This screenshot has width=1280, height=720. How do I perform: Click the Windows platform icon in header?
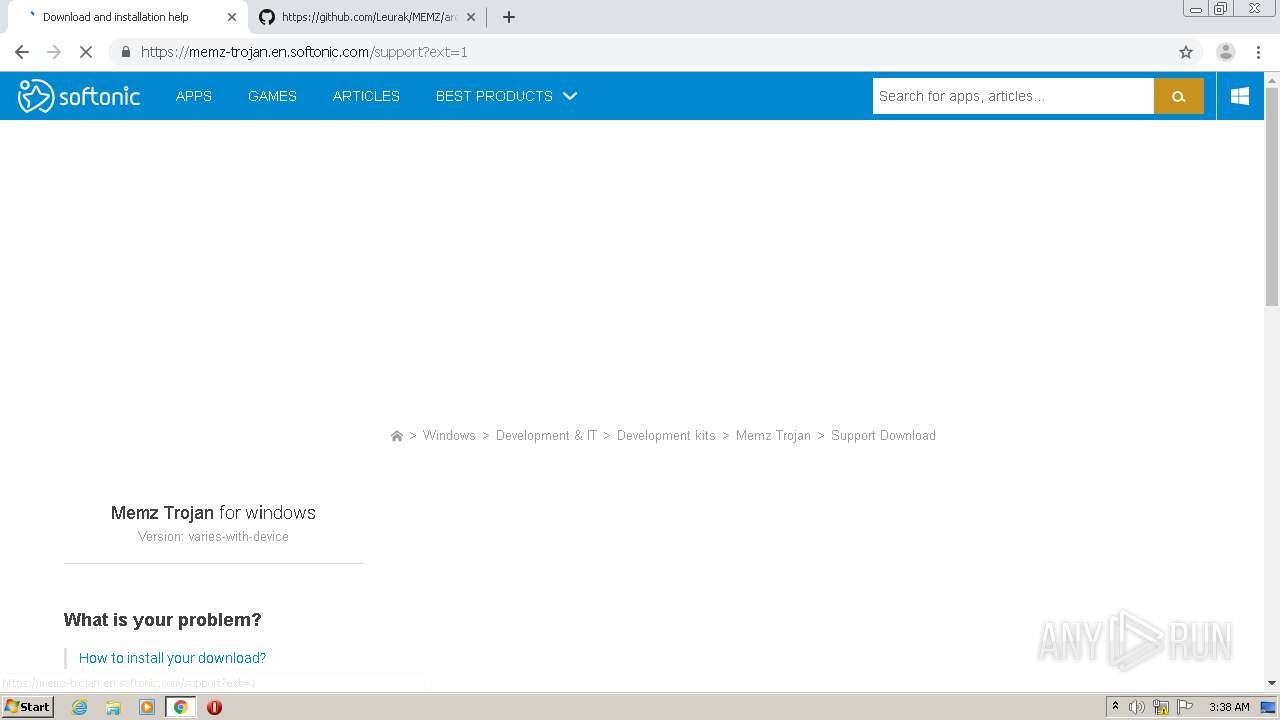[x=1240, y=96]
